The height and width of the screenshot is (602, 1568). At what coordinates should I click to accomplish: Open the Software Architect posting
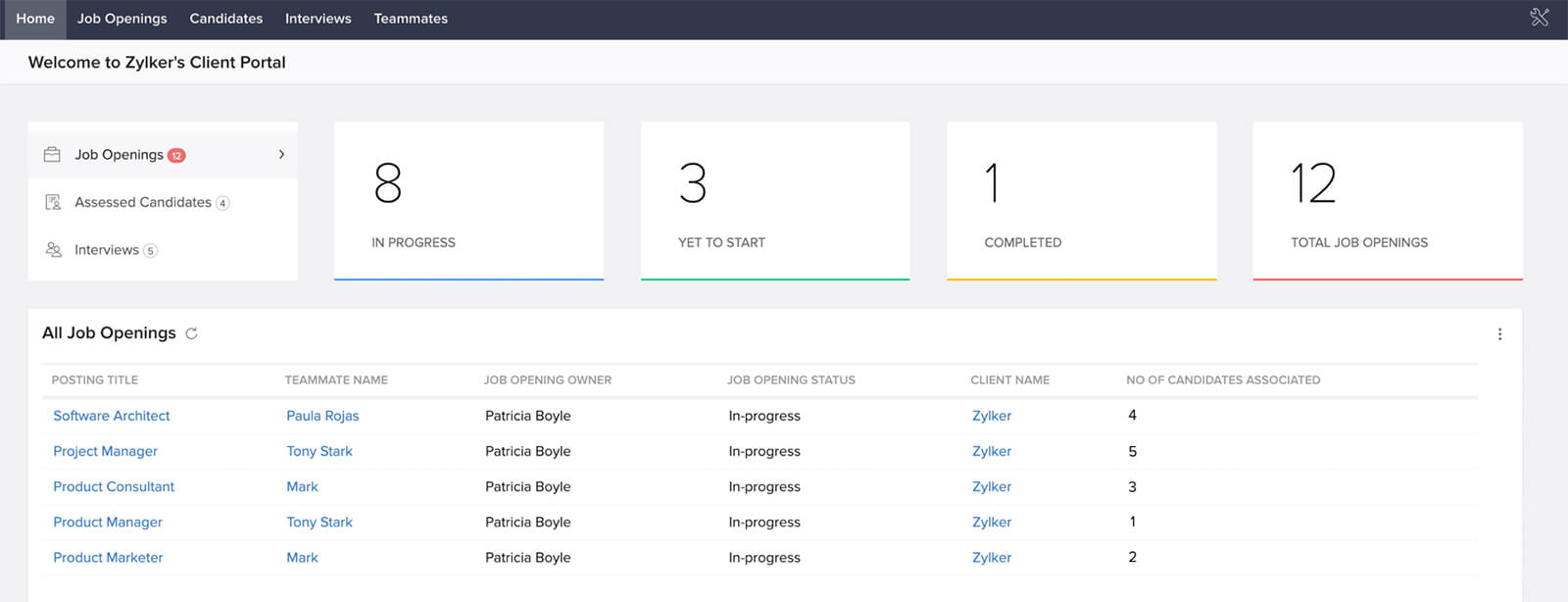111,416
